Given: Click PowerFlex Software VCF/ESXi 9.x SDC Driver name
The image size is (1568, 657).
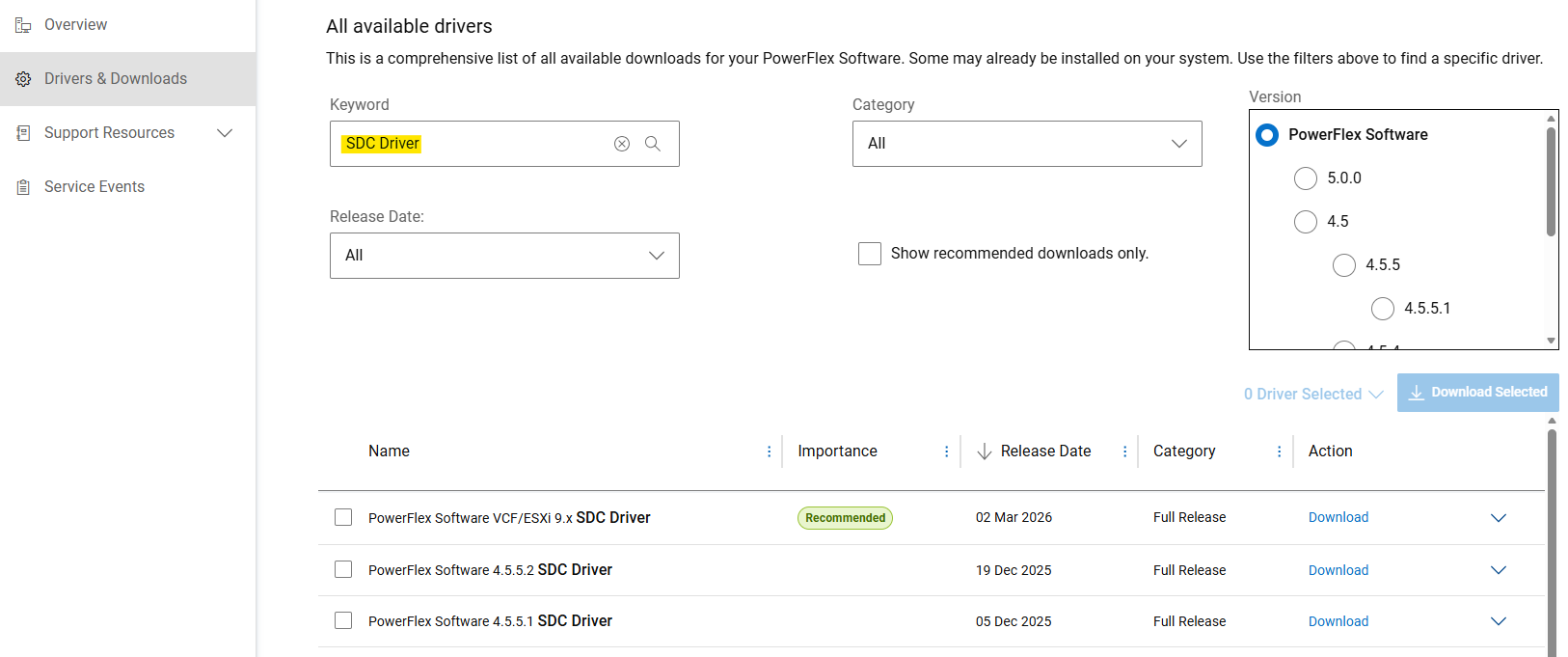Looking at the screenshot, I should pos(509,518).
